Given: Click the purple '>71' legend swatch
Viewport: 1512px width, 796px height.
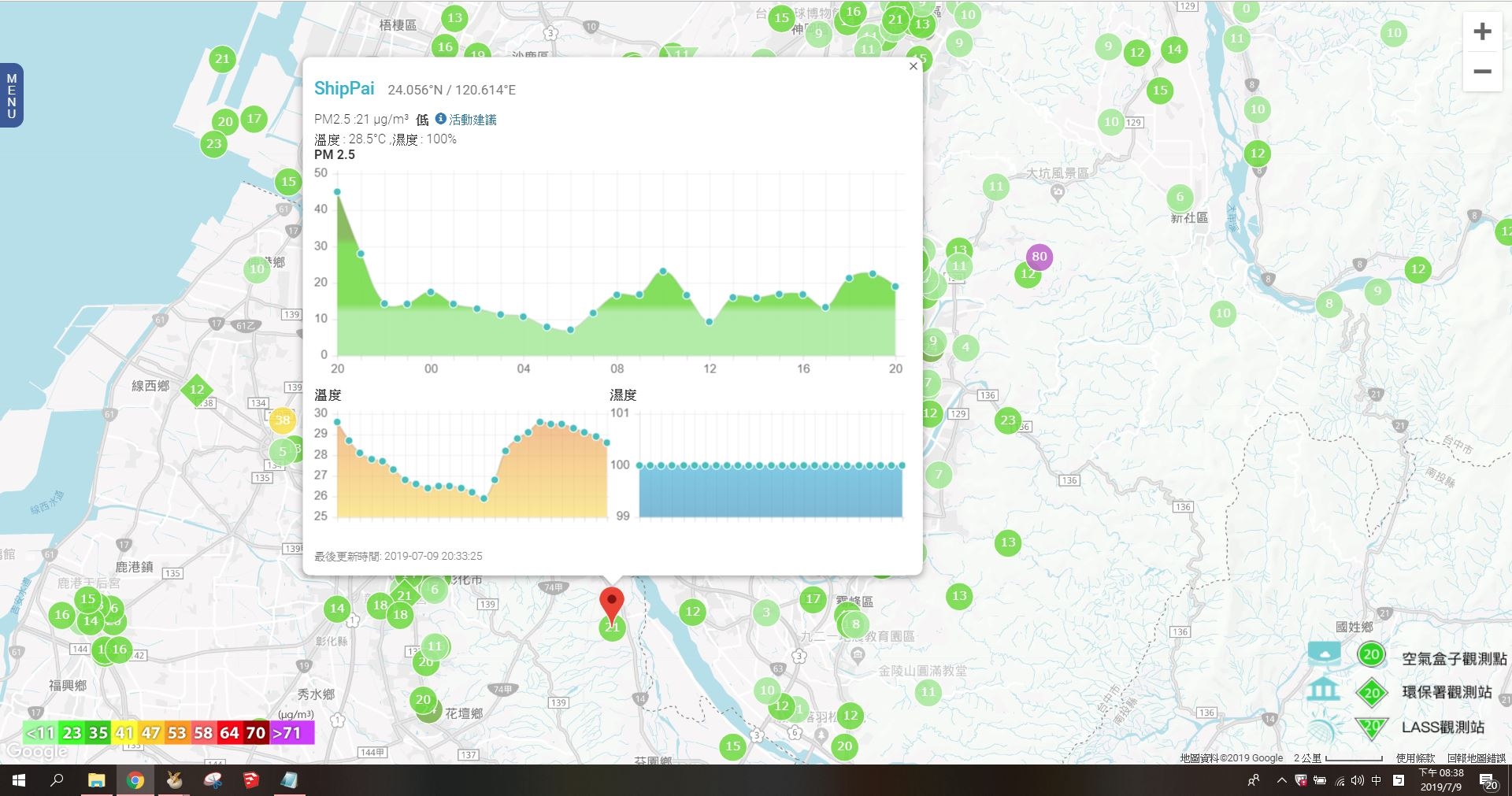Looking at the screenshot, I should (x=292, y=733).
